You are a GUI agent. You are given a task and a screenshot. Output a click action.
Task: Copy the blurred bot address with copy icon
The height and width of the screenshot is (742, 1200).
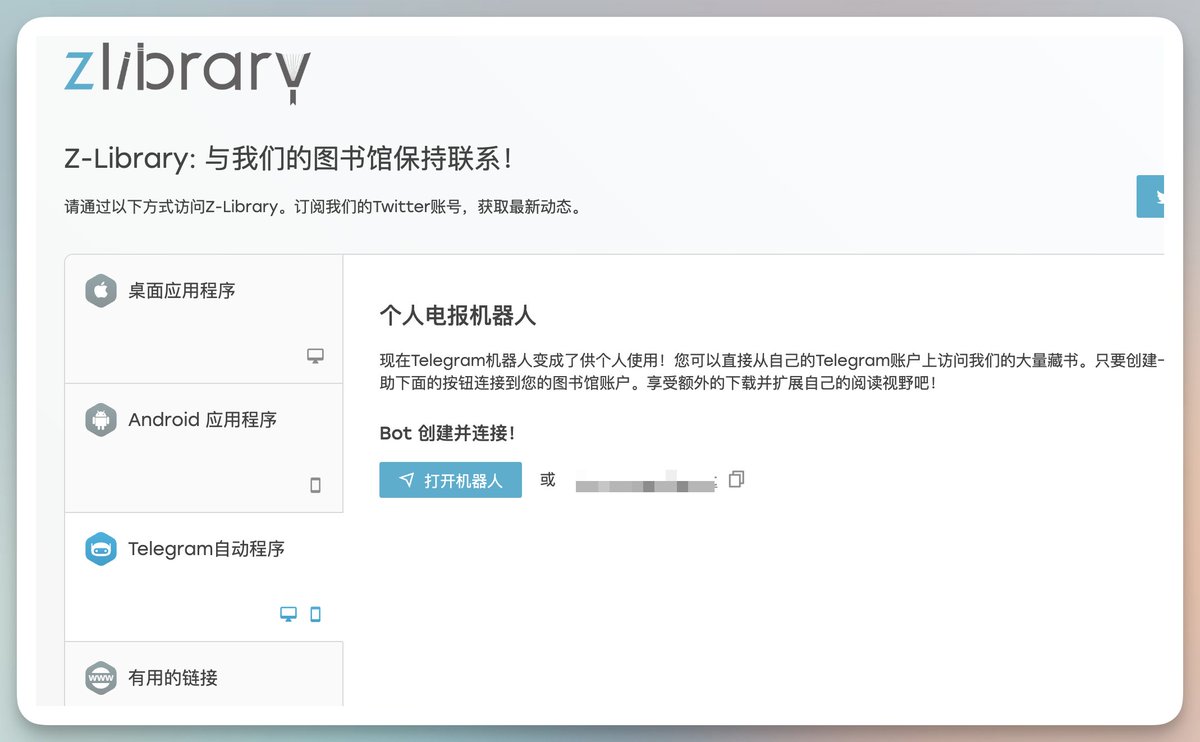coord(737,479)
